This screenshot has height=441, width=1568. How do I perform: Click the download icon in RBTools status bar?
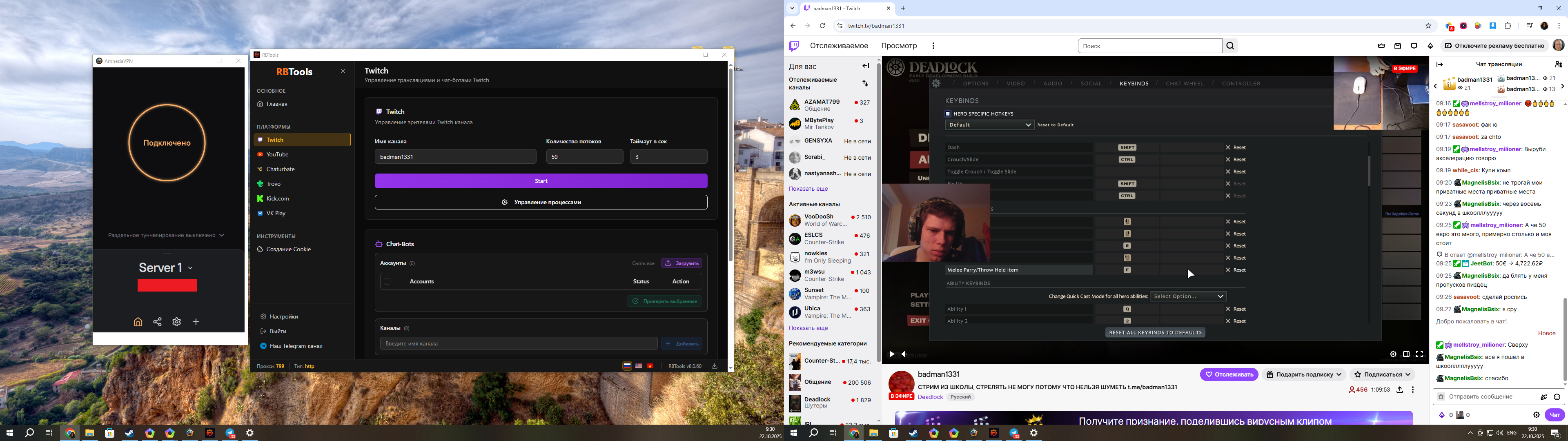[715, 366]
